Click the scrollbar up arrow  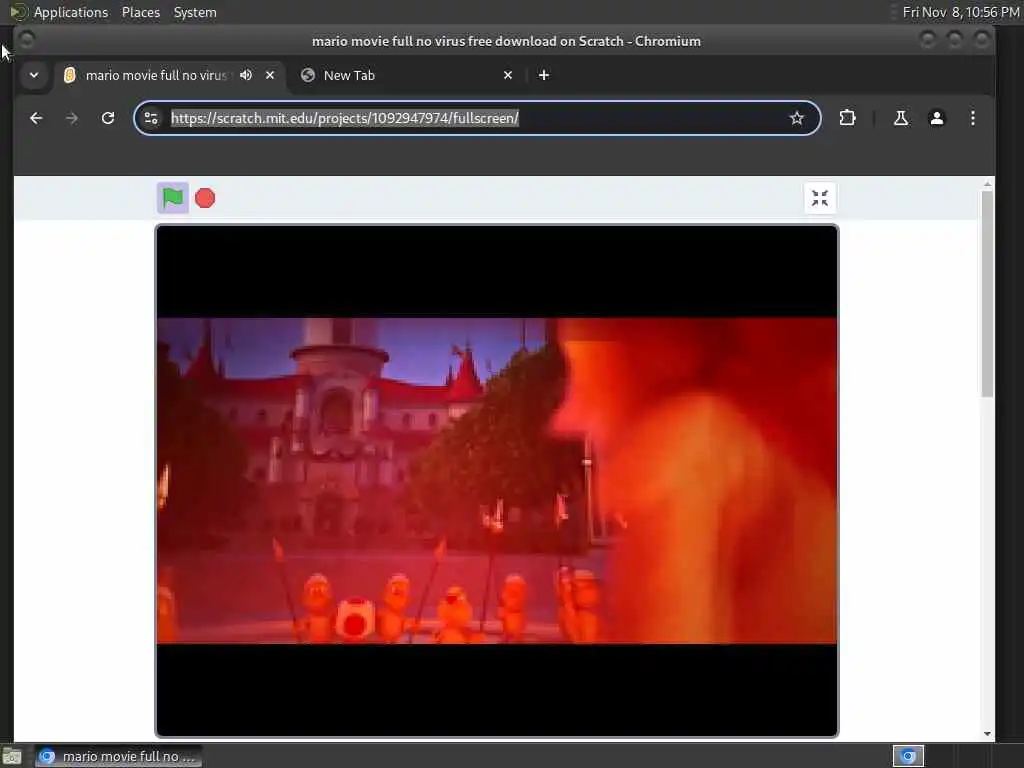pyautogui.click(x=987, y=185)
